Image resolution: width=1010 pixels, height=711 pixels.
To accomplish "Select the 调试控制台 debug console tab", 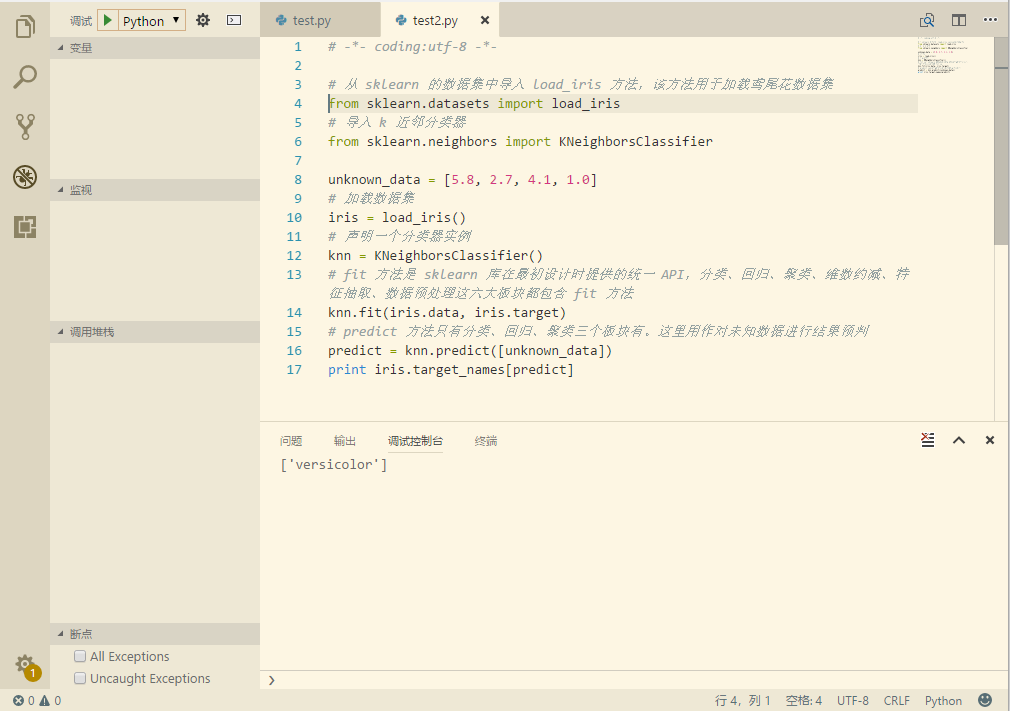I will click(x=415, y=441).
